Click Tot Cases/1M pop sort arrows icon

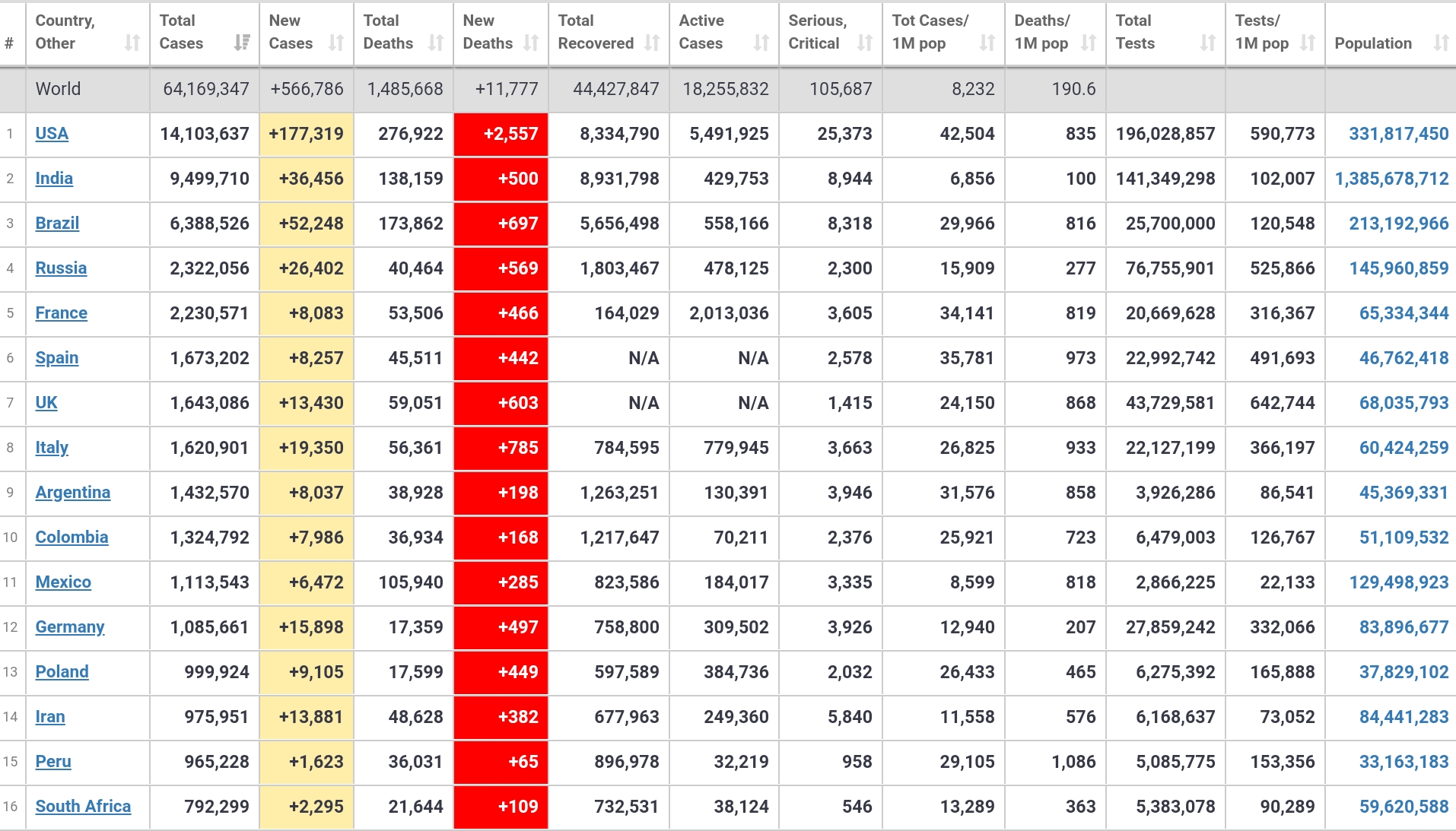tap(987, 43)
